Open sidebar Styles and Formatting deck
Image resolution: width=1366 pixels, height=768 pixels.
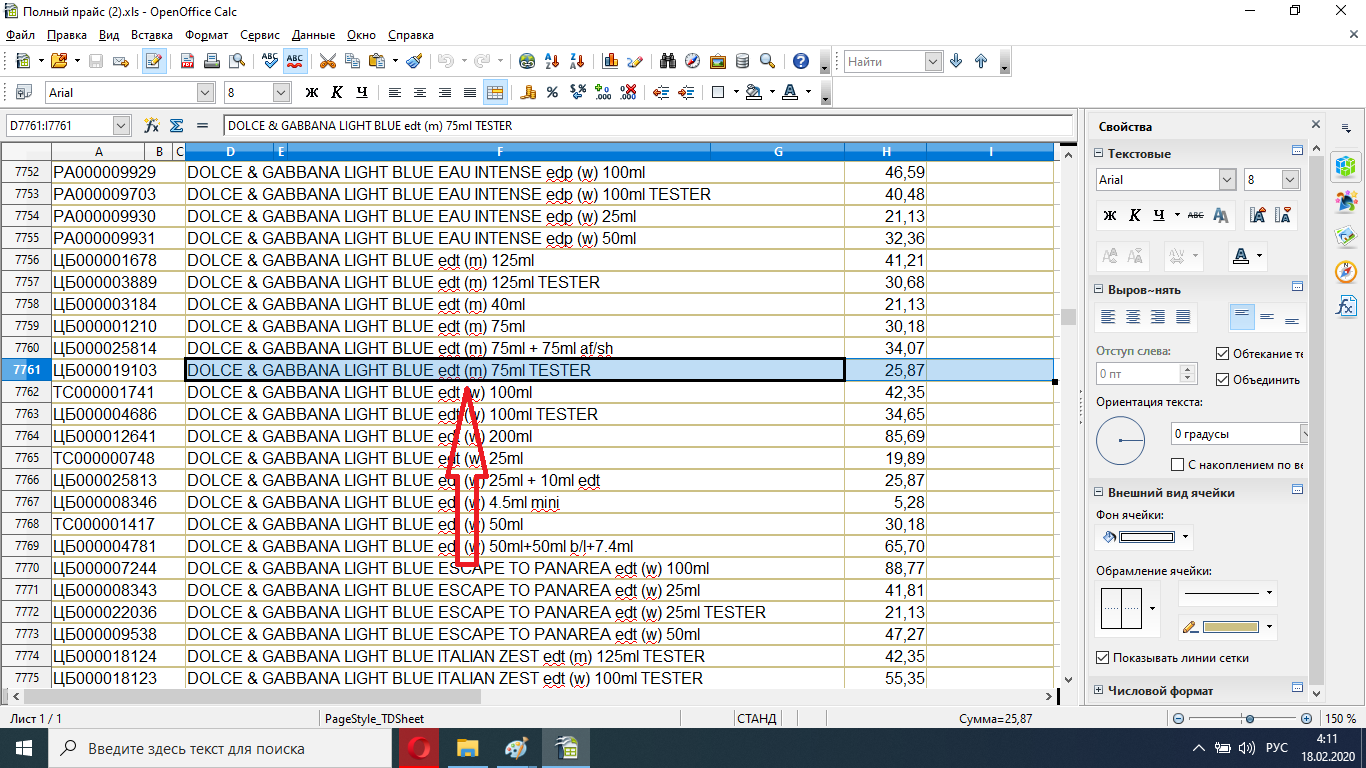(1346, 201)
